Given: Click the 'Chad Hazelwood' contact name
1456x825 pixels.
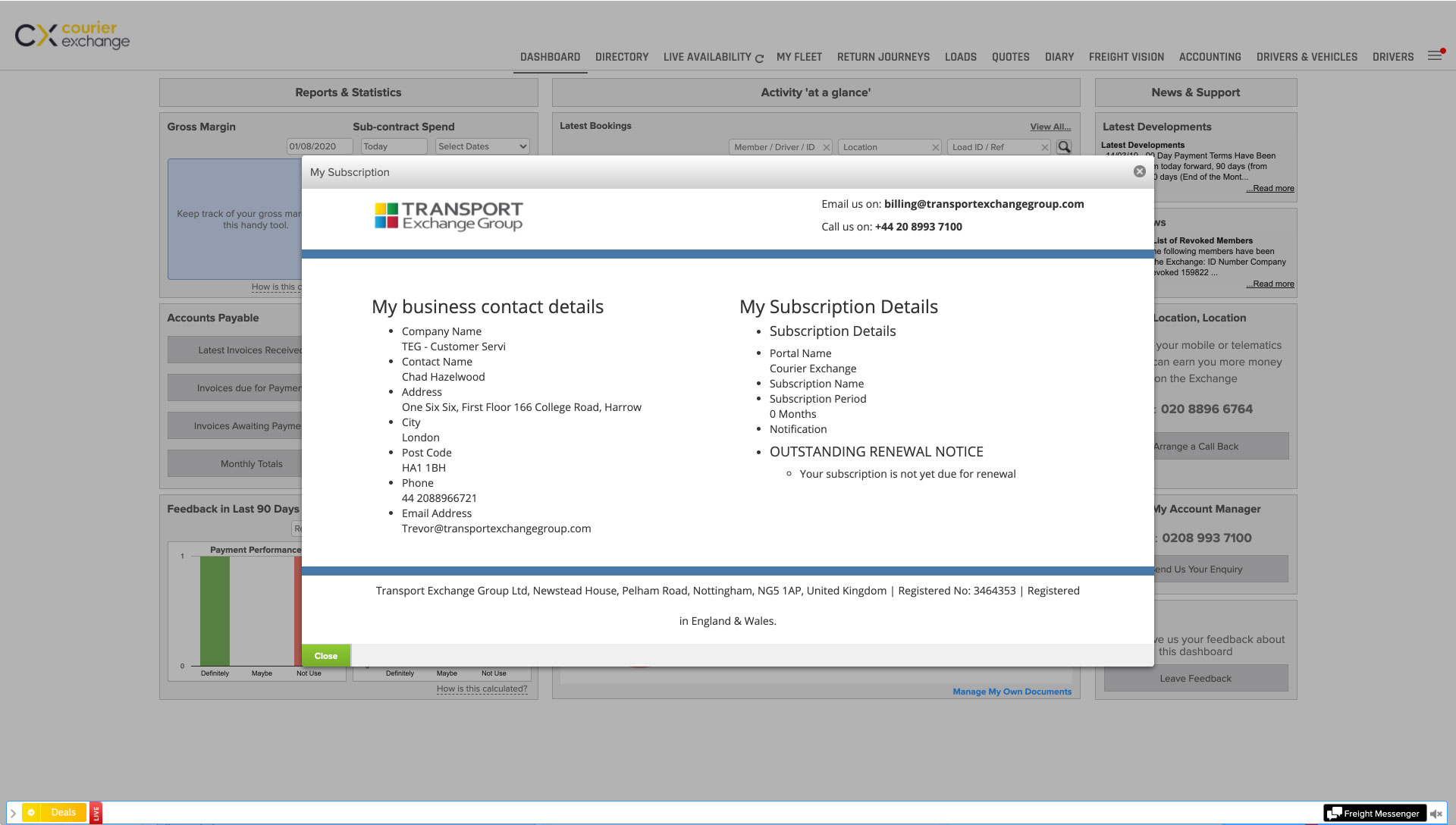Looking at the screenshot, I should 443,377.
